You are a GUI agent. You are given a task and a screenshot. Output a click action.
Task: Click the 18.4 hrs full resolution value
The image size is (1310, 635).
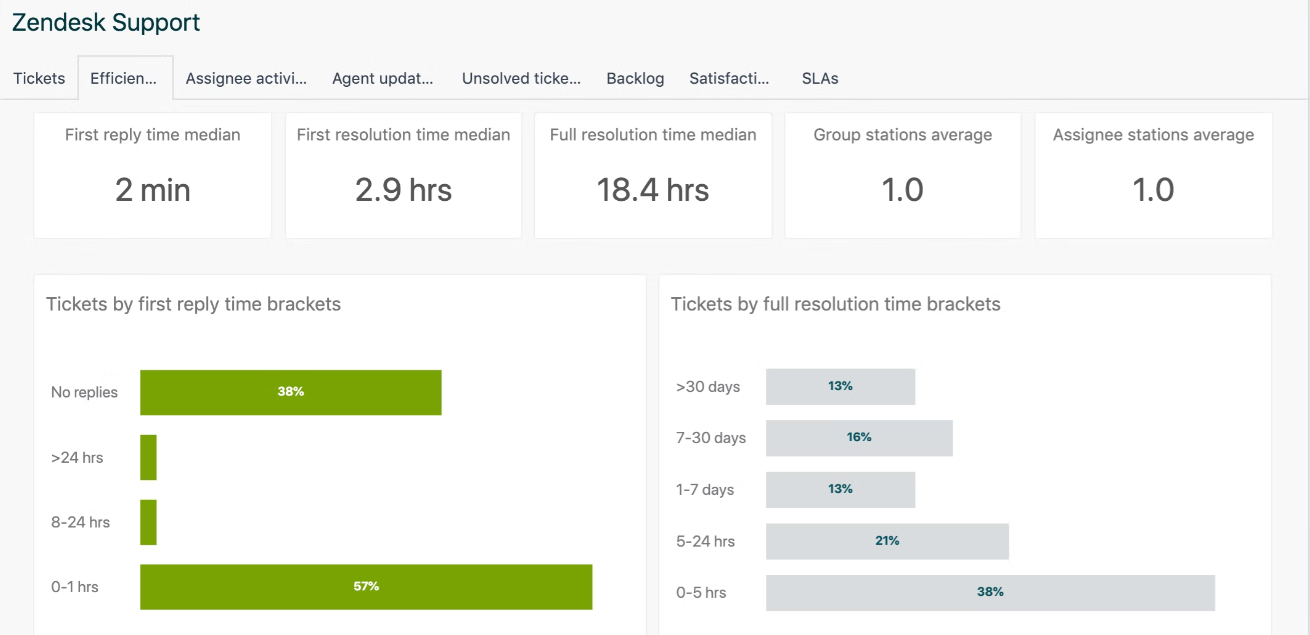point(653,190)
